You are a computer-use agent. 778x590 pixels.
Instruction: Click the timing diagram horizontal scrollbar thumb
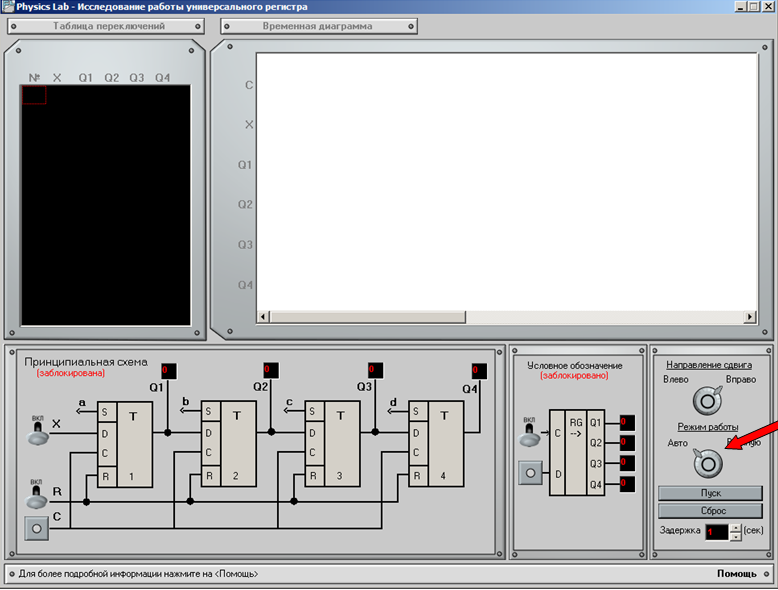[x=368, y=317]
